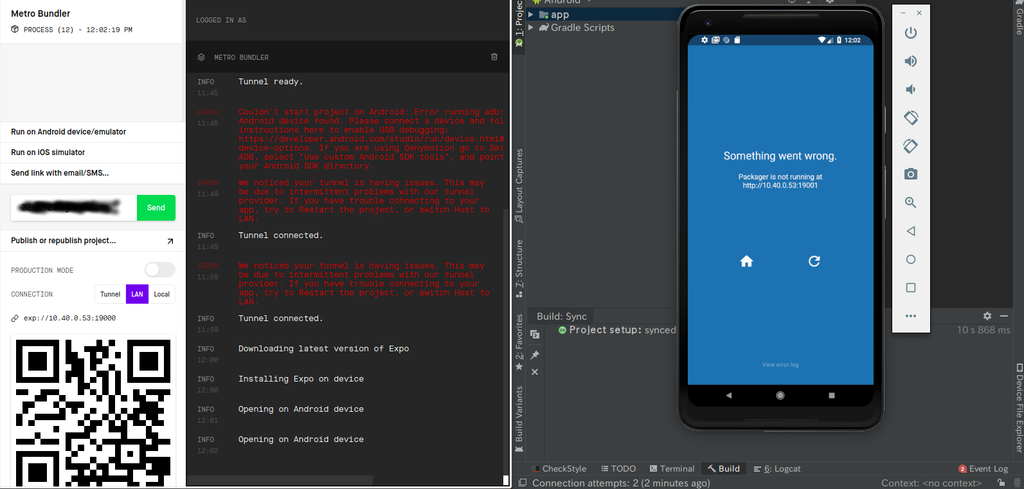Image resolution: width=1024 pixels, height=489 pixels.
Task: Click the green Send button
Action: click(x=156, y=208)
